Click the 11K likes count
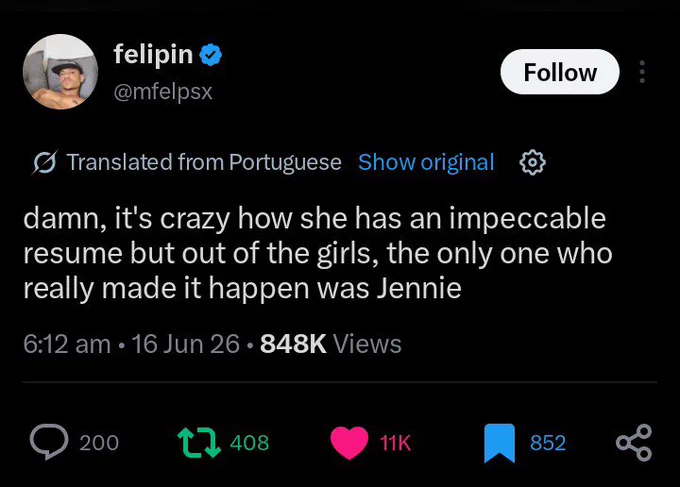 (395, 443)
